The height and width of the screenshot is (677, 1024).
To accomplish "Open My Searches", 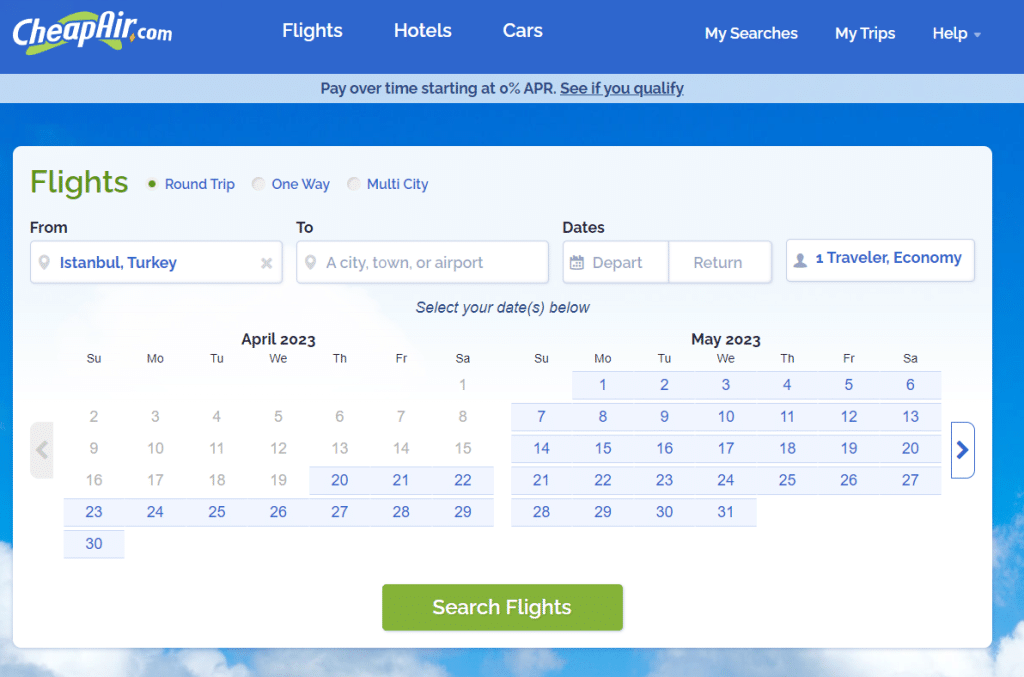I will pos(751,33).
